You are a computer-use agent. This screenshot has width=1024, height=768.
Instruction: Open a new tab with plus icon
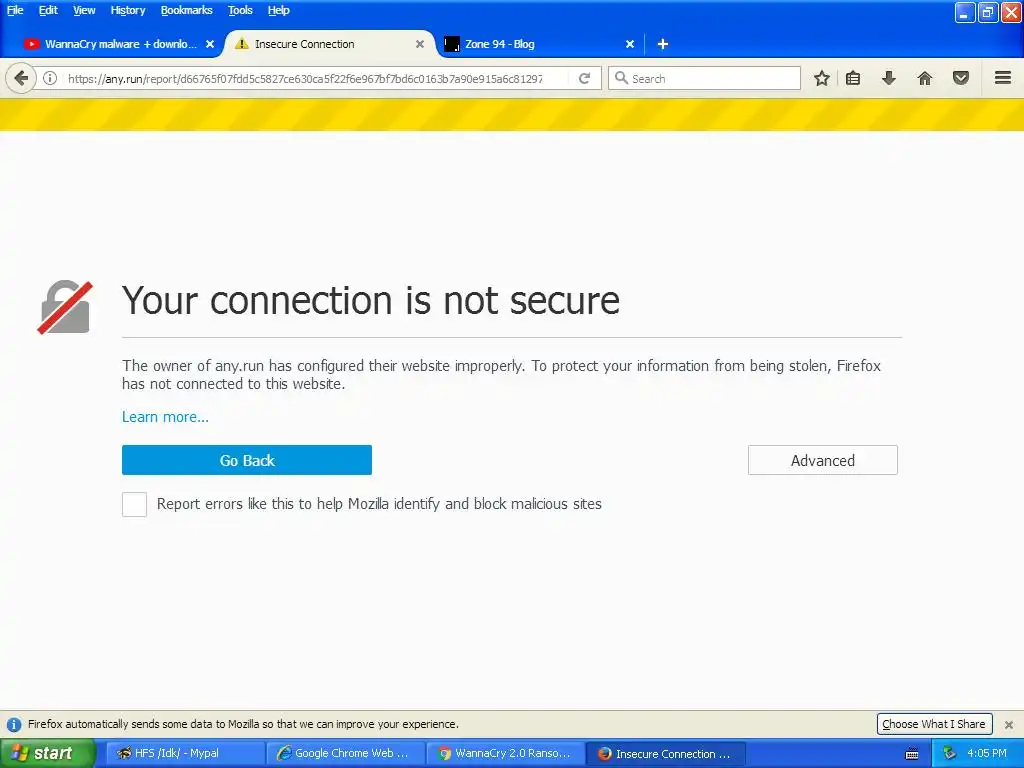point(663,44)
